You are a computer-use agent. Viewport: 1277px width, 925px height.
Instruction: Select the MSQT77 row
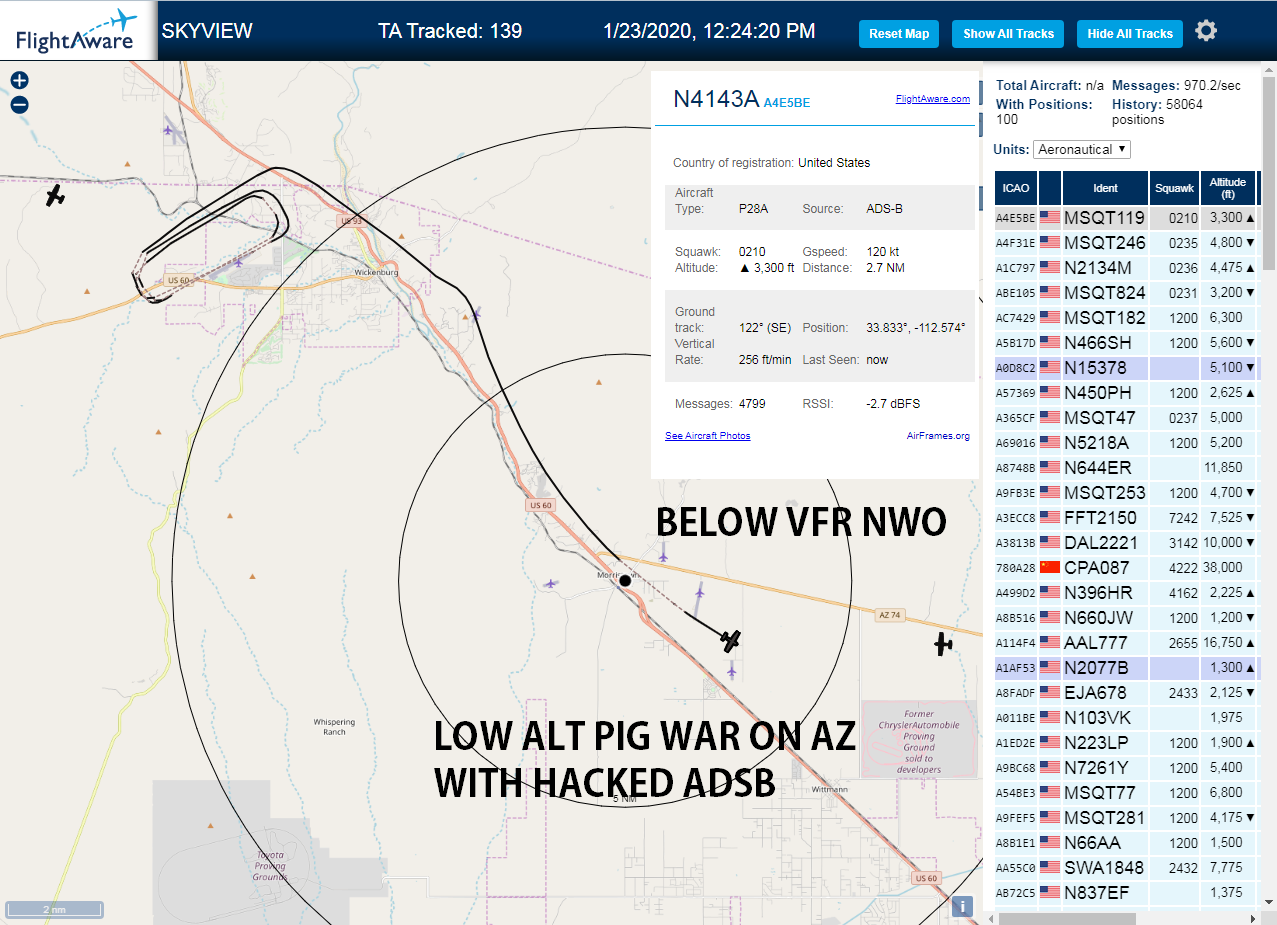[1126, 792]
